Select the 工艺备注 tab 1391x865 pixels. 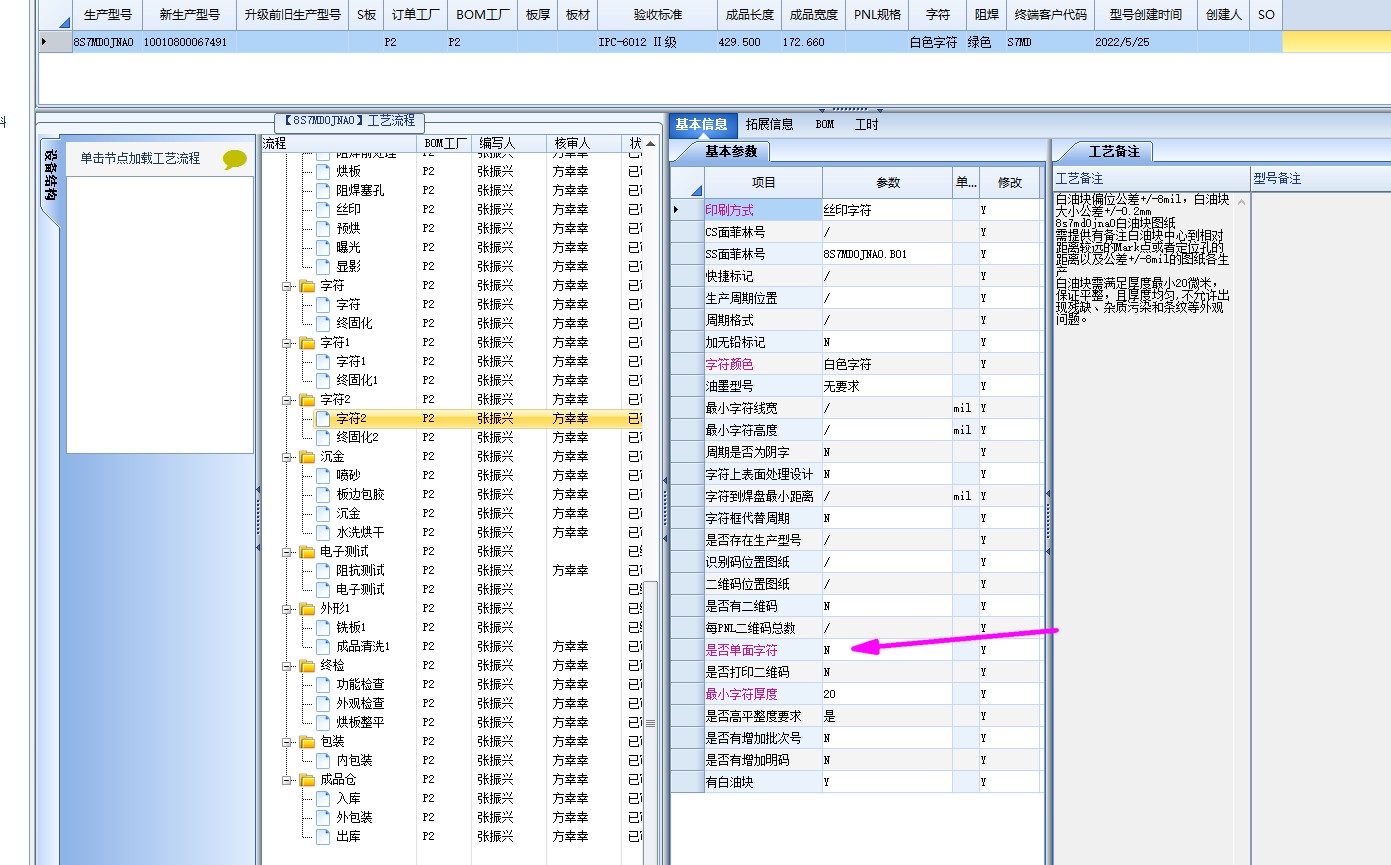click(x=1113, y=152)
